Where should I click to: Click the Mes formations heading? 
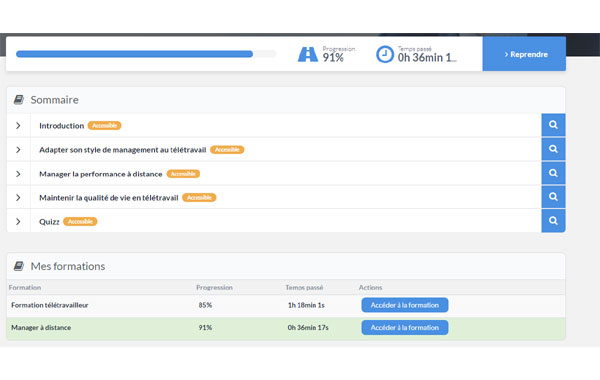pos(68,266)
